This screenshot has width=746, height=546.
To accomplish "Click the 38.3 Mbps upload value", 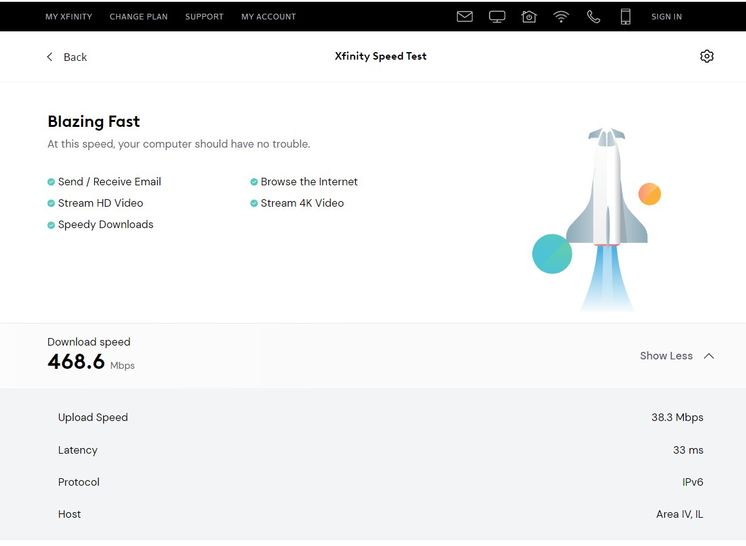I will click(x=677, y=418).
